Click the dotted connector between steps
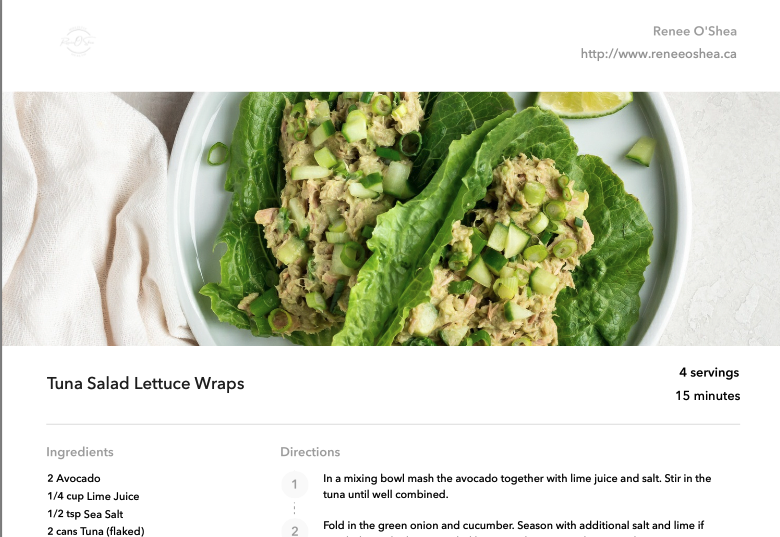 pyautogui.click(x=294, y=508)
